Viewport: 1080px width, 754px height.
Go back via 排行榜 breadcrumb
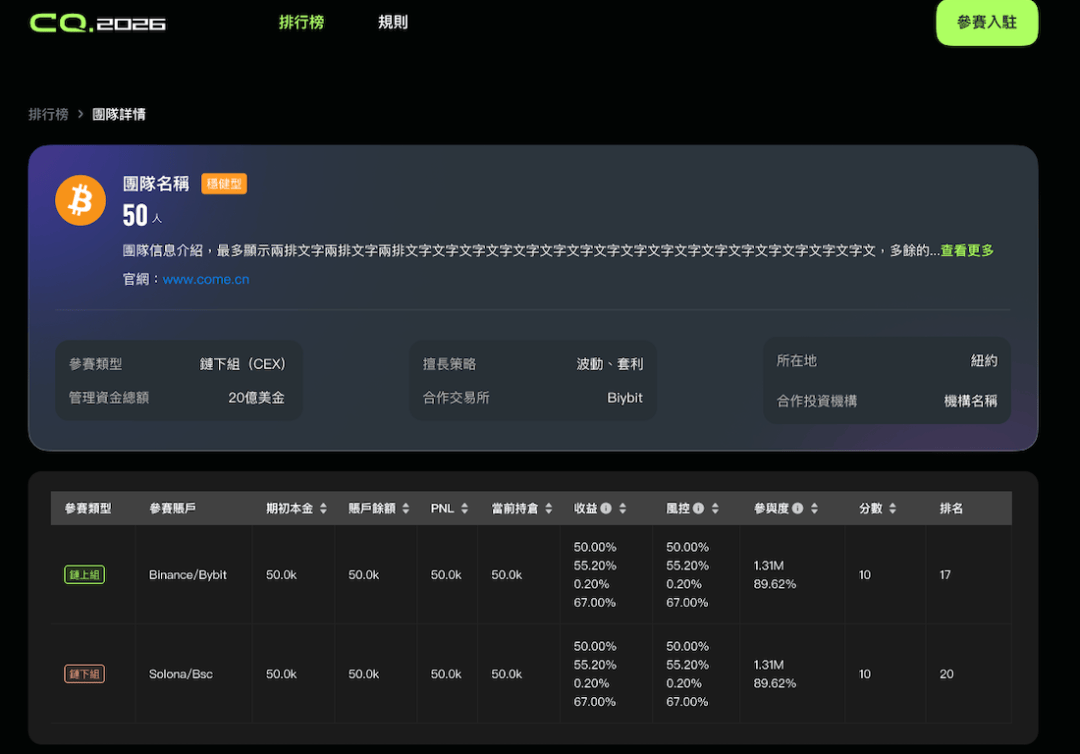tap(48, 114)
